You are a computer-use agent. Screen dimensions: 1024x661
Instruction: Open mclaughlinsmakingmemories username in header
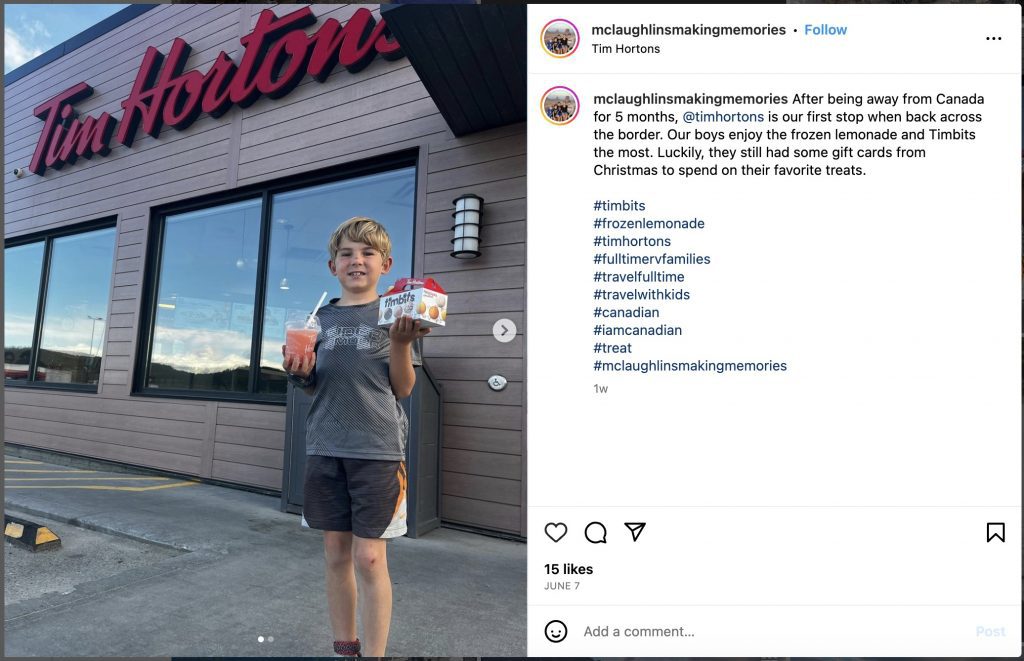coord(688,30)
